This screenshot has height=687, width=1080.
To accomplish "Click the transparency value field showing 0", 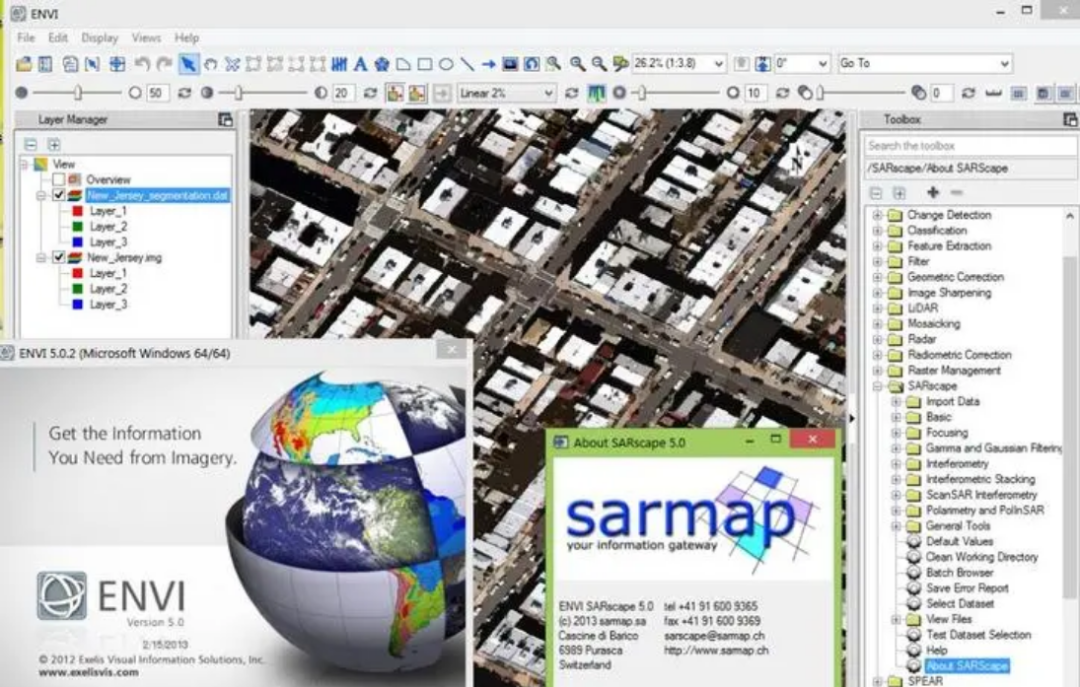I will coord(942,93).
